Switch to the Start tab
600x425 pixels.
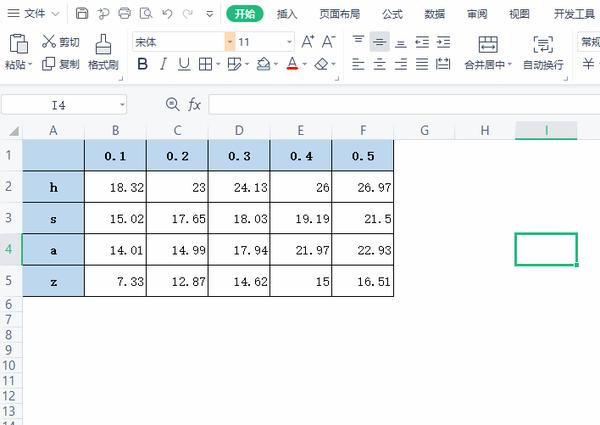coord(245,14)
